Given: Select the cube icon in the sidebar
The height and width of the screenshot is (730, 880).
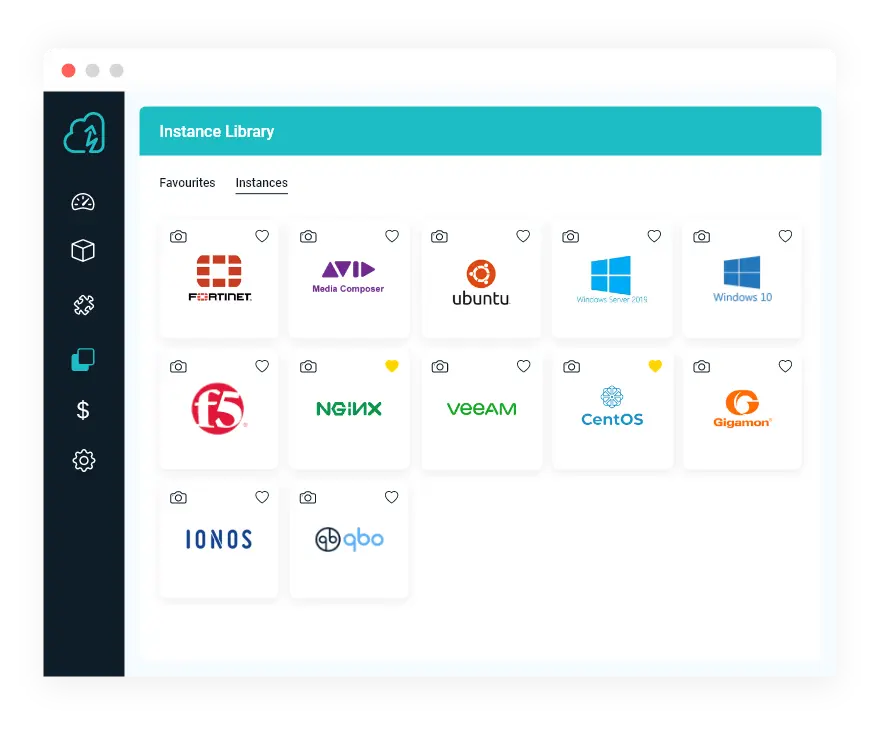Looking at the screenshot, I should [84, 251].
